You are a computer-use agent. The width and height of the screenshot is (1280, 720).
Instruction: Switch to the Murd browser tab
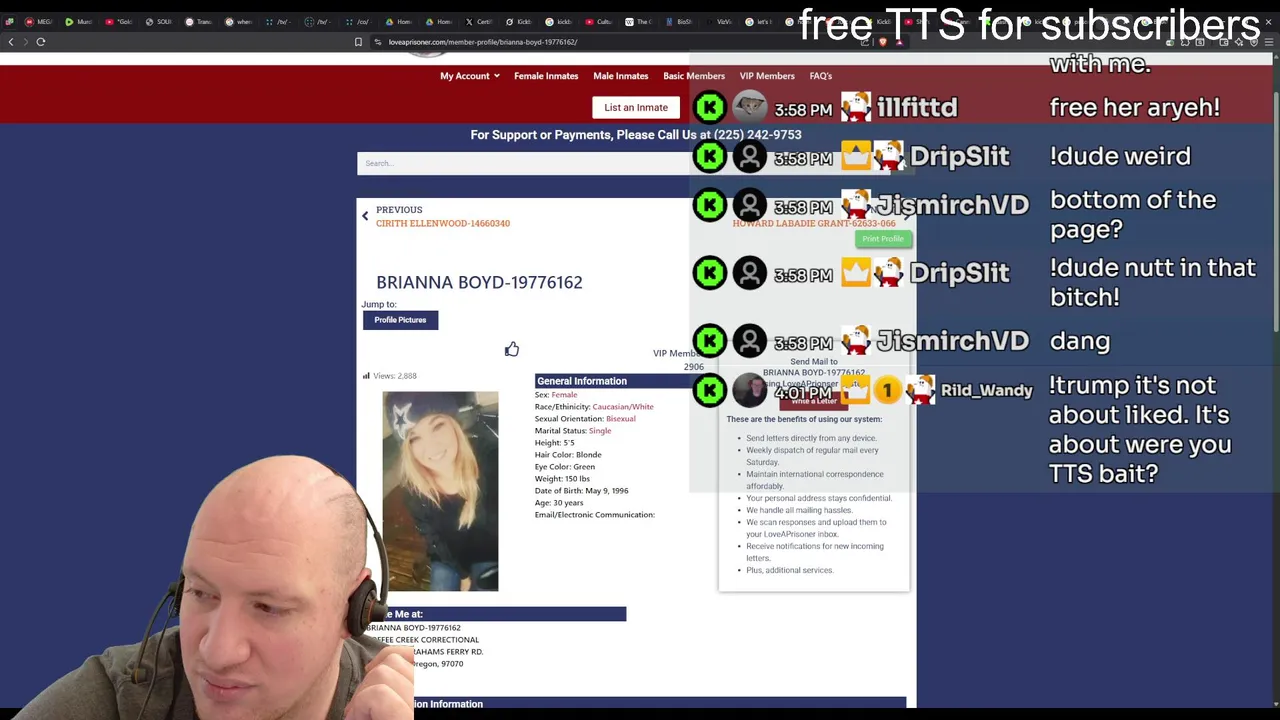(x=78, y=21)
